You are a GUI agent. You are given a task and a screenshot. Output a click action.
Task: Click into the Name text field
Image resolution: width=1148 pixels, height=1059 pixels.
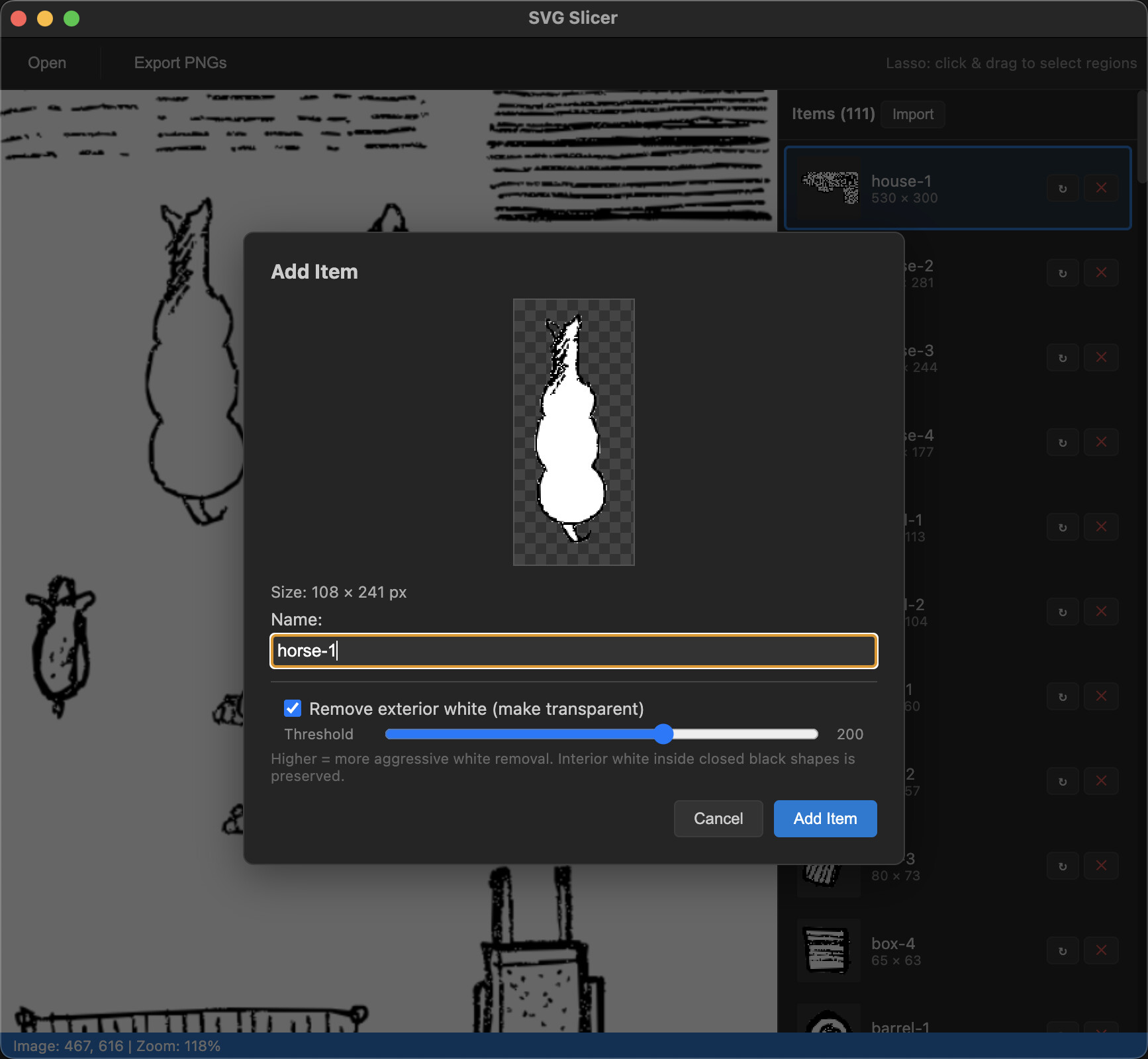[573, 651]
